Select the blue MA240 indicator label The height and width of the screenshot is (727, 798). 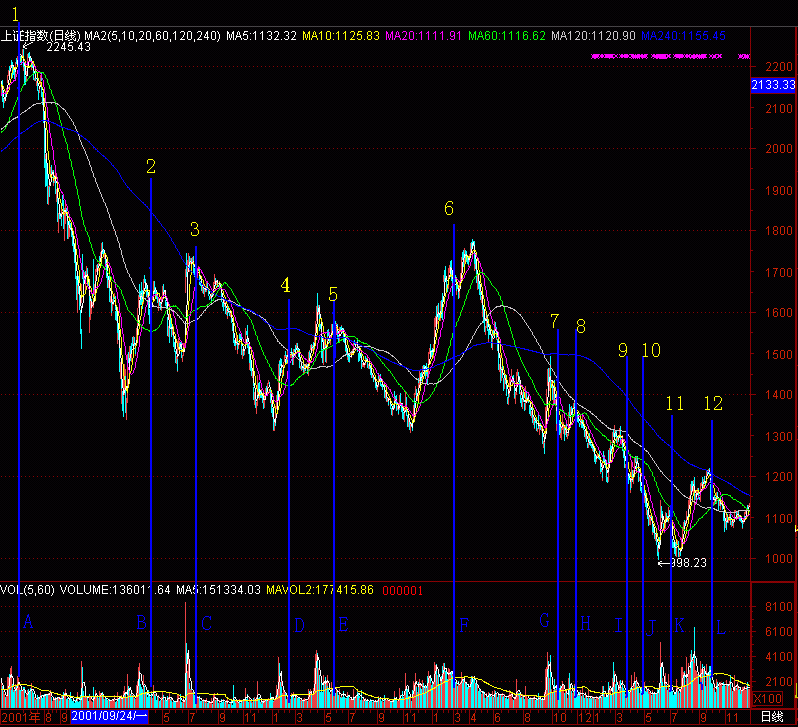pyautogui.click(x=683, y=35)
